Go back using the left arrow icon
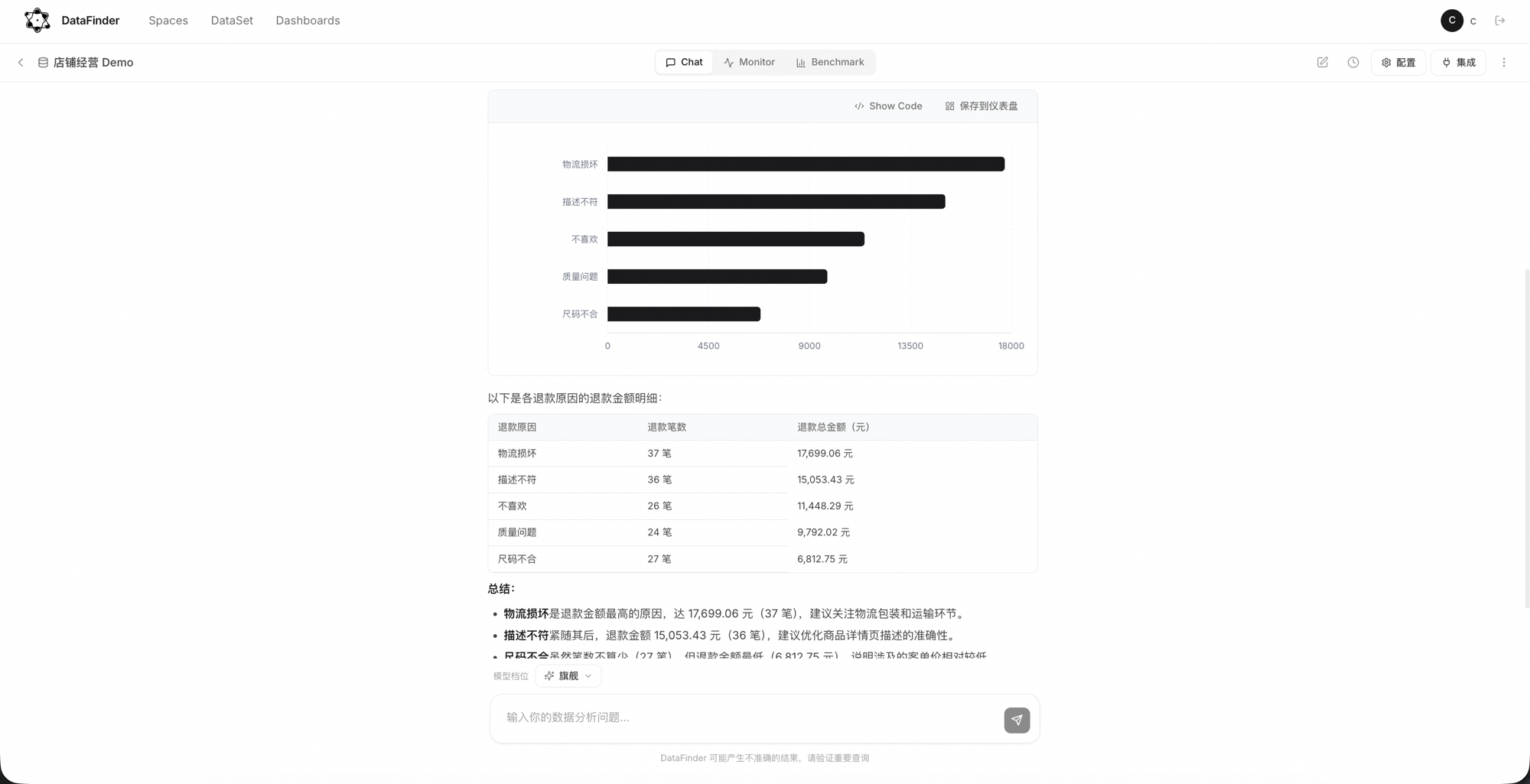The height and width of the screenshot is (784, 1530). click(x=21, y=63)
